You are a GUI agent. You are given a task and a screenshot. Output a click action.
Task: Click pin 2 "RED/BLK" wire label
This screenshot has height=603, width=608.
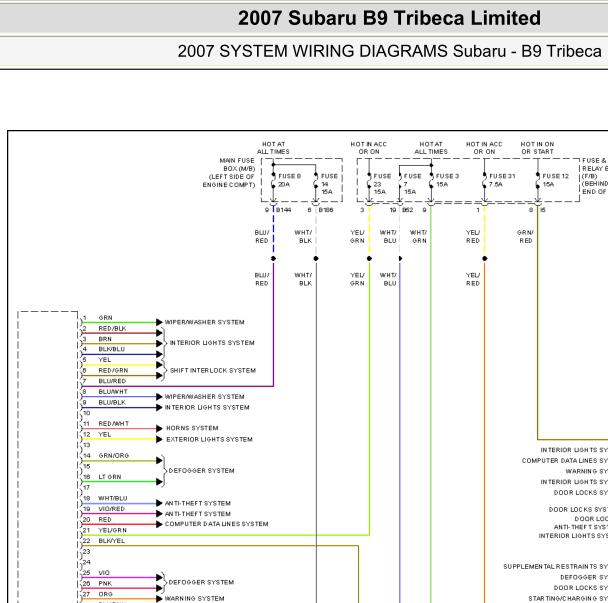(112, 328)
